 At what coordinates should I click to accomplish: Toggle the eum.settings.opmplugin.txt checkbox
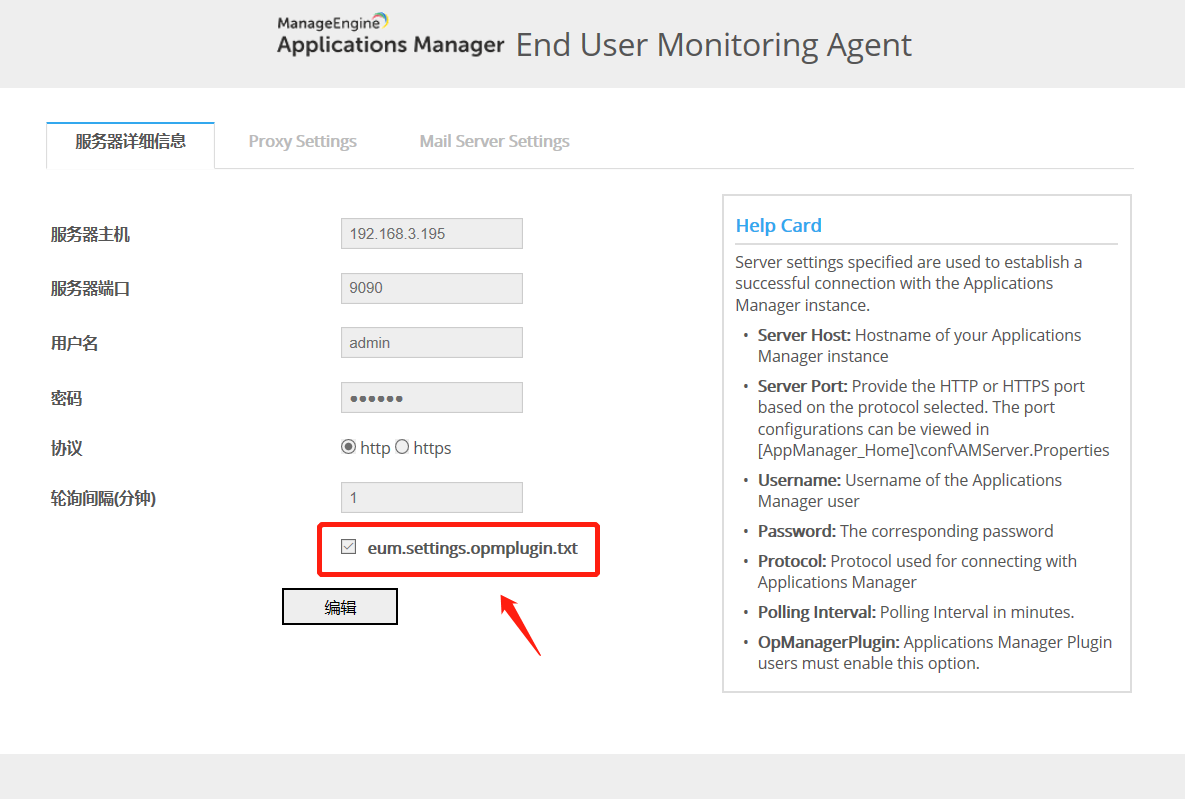click(348, 547)
